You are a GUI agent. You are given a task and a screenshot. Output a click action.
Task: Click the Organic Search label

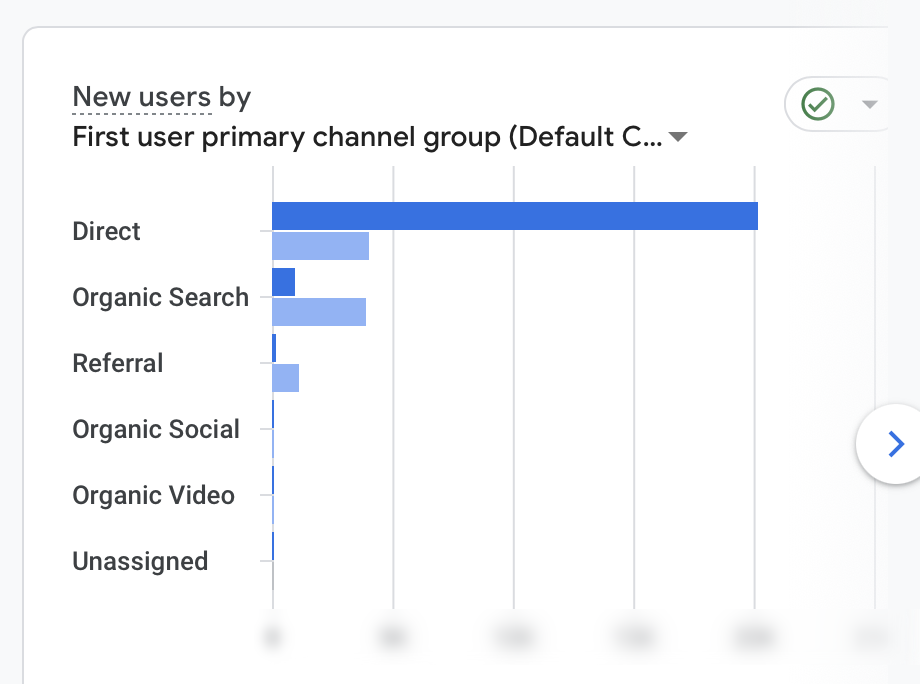(160, 297)
